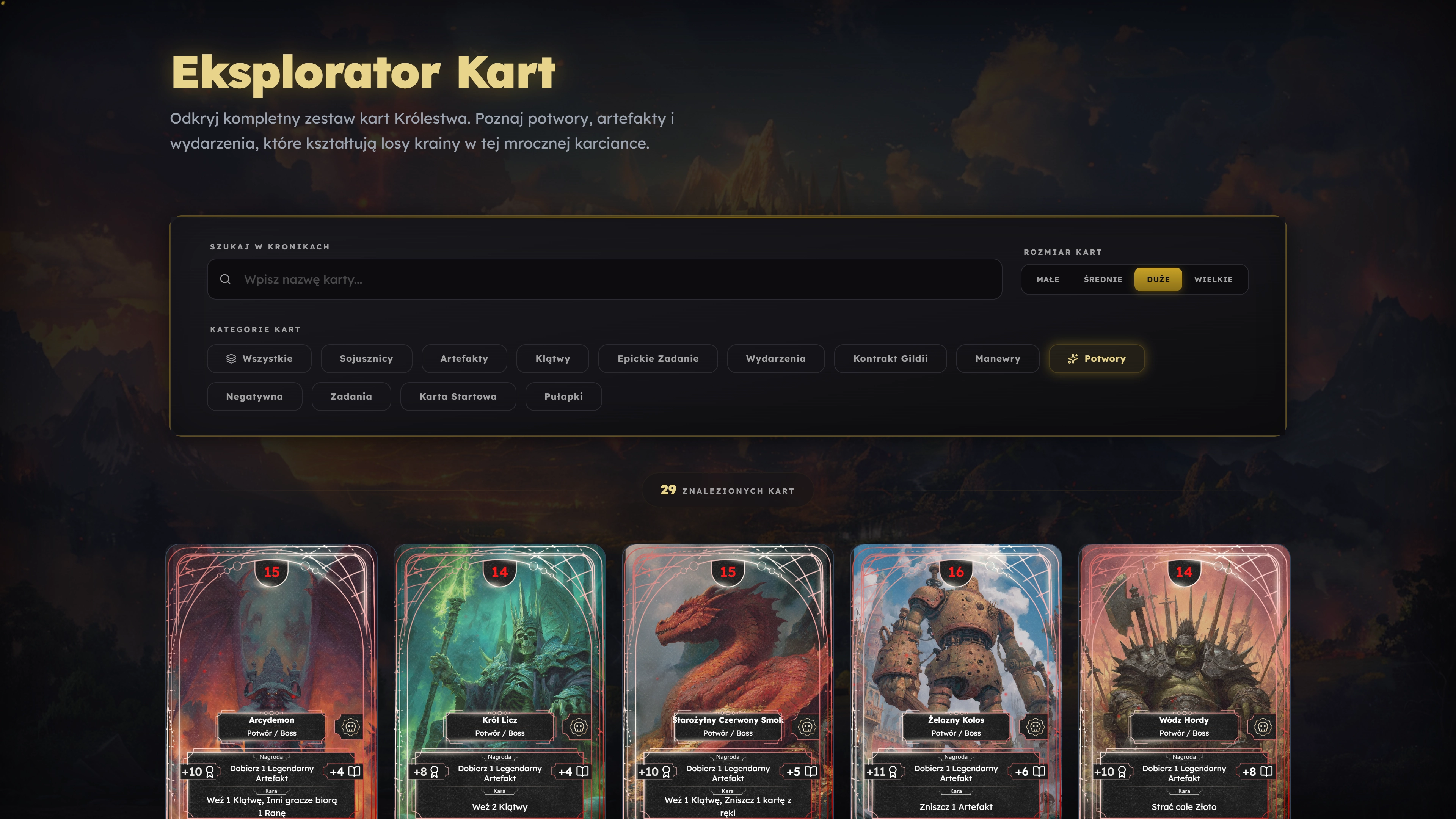Click the skull badge on Arcydemon card

coord(350,727)
